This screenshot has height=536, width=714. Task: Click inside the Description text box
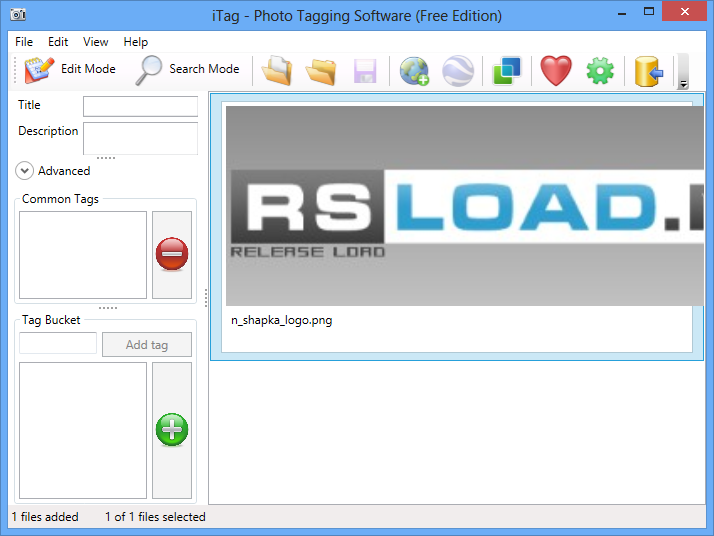coord(140,138)
